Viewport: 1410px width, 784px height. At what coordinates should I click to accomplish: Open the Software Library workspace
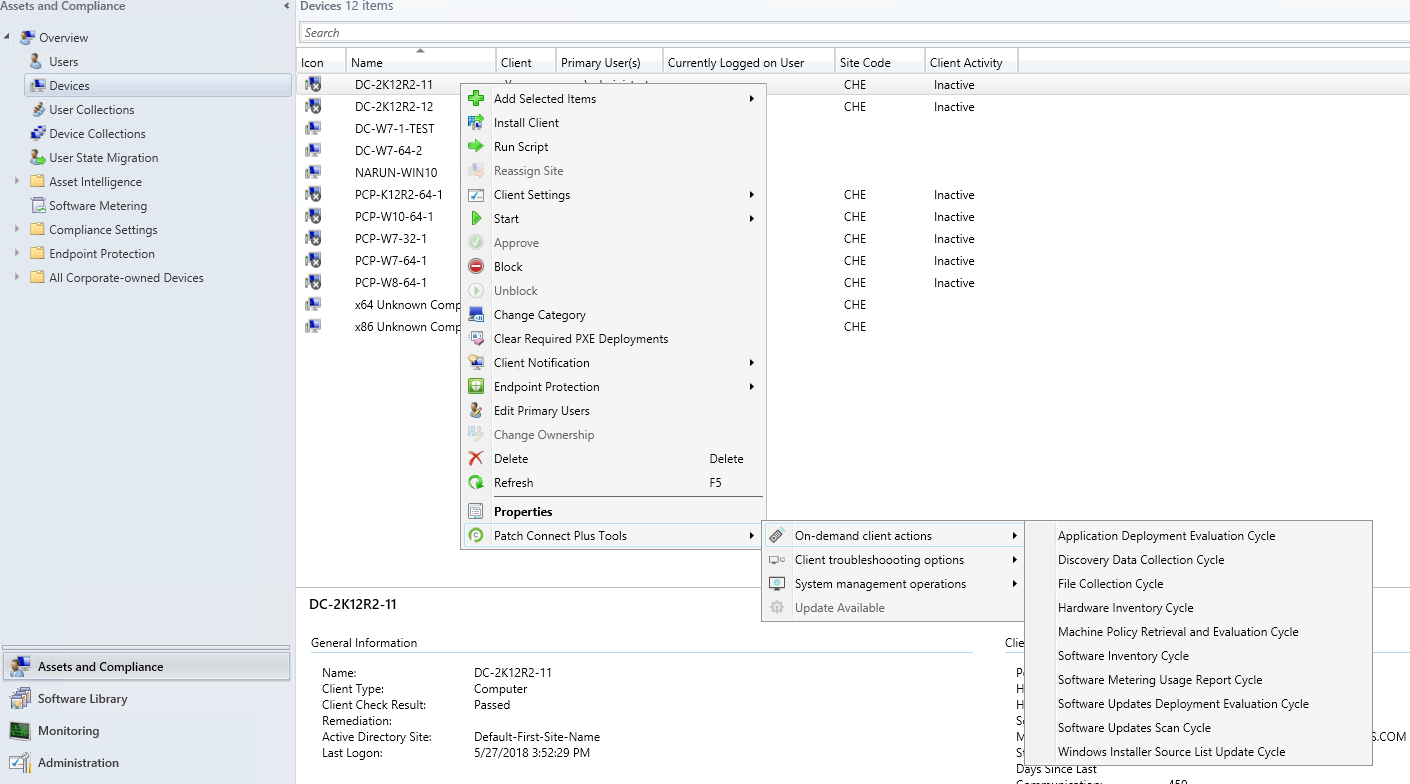tap(146, 699)
